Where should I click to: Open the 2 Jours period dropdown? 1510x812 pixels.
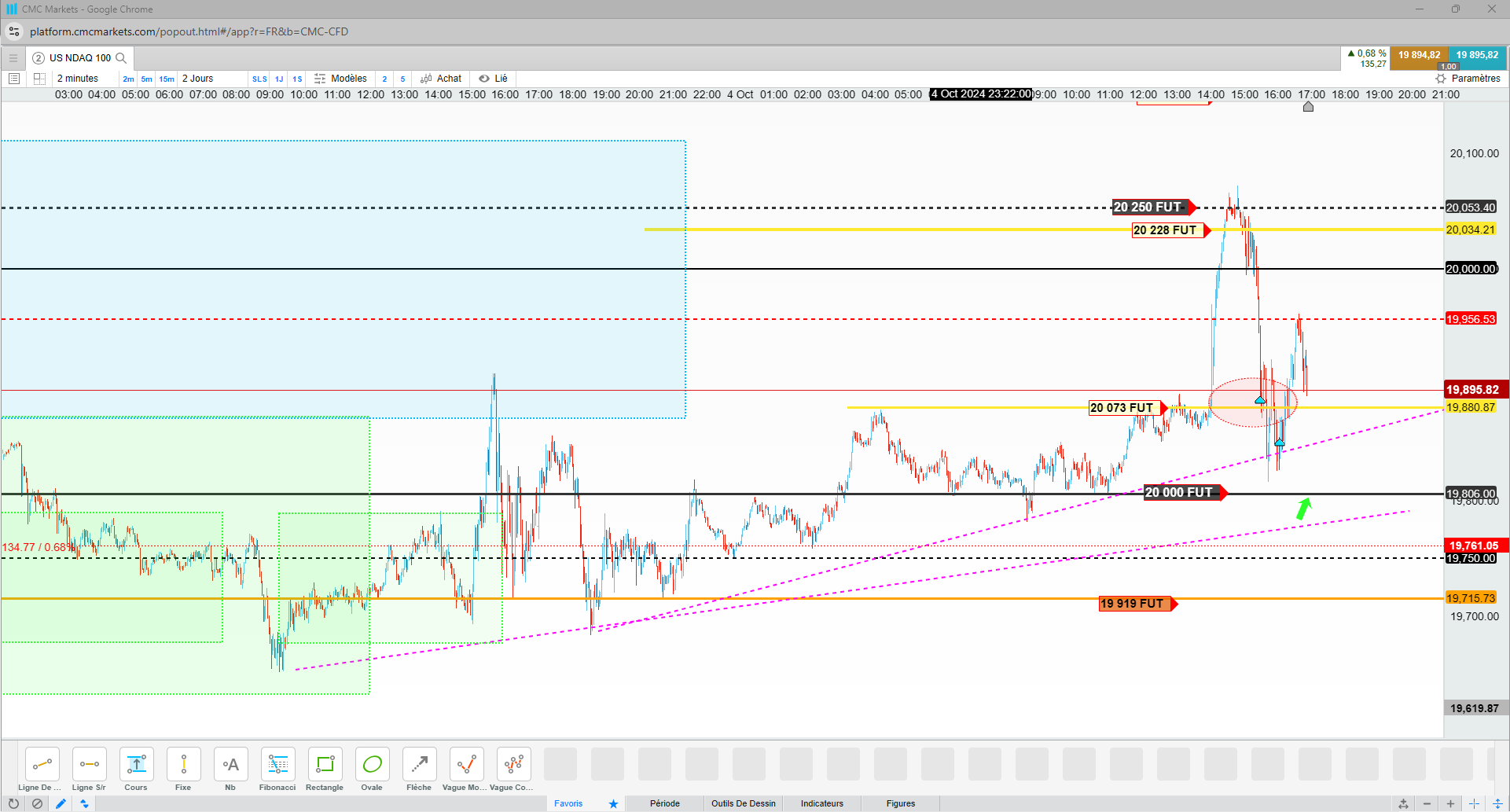(x=197, y=79)
